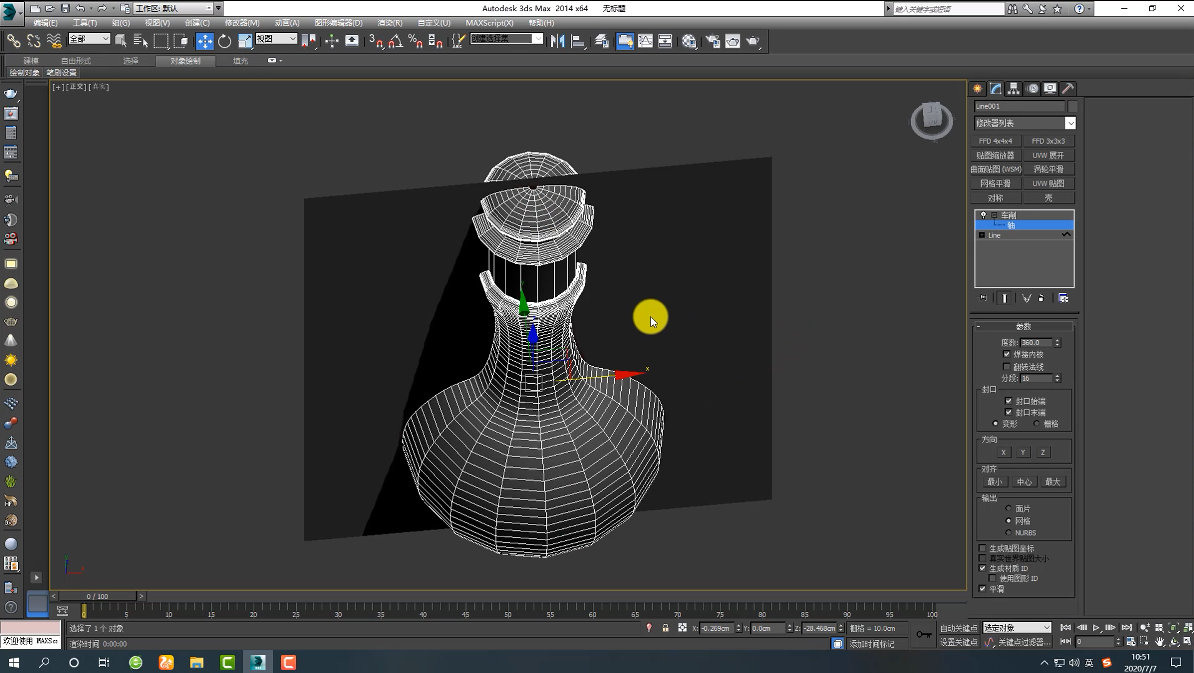Toggle Window/Crossing selection mode

[180, 41]
